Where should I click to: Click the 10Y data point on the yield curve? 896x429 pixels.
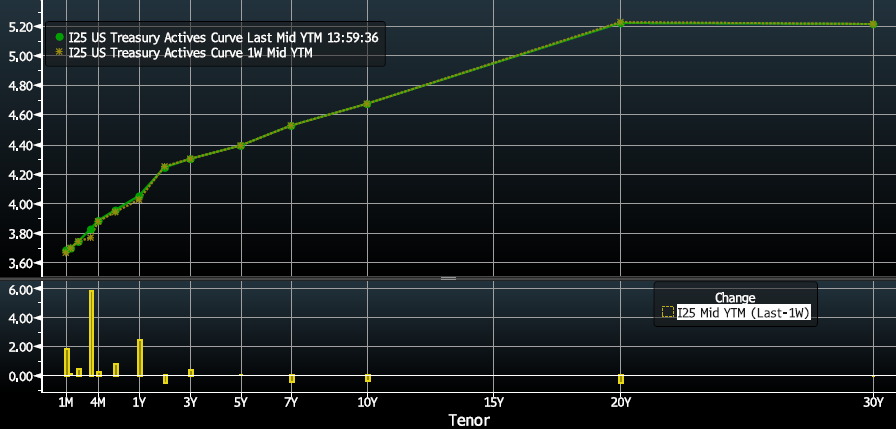coord(367,104)
